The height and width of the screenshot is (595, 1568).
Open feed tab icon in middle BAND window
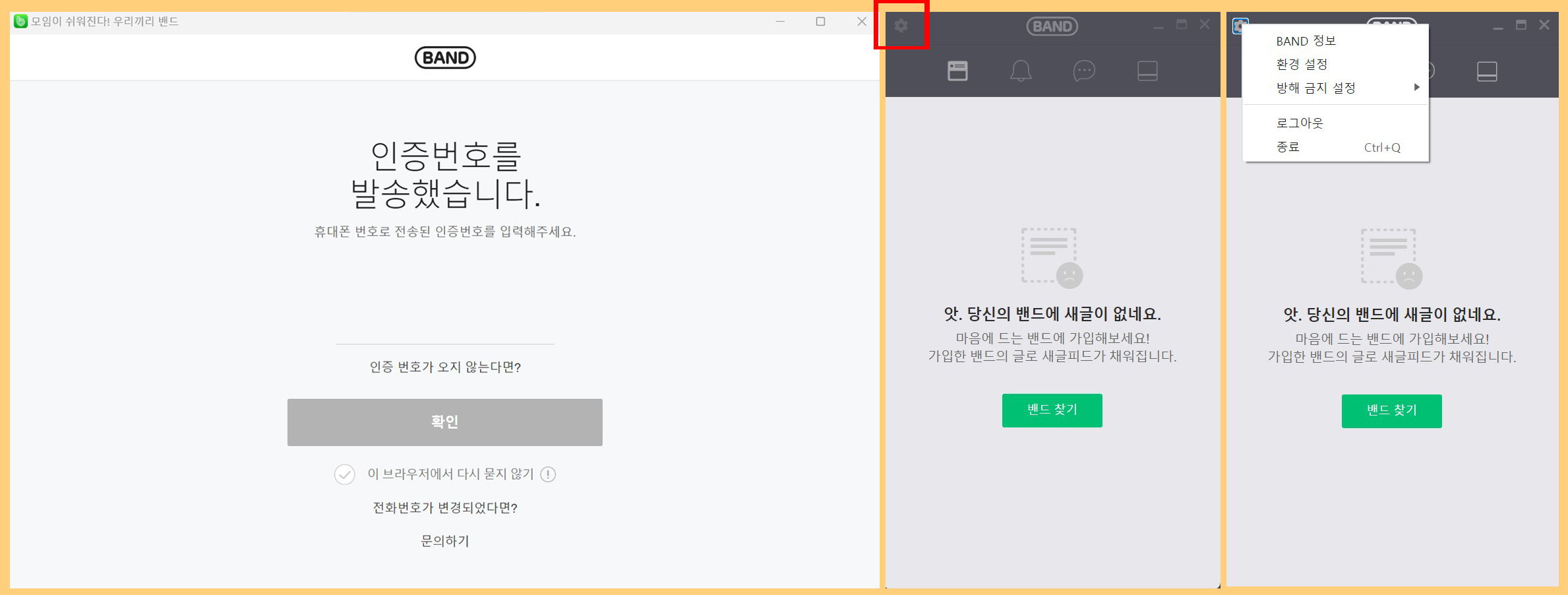click(957, 71)
